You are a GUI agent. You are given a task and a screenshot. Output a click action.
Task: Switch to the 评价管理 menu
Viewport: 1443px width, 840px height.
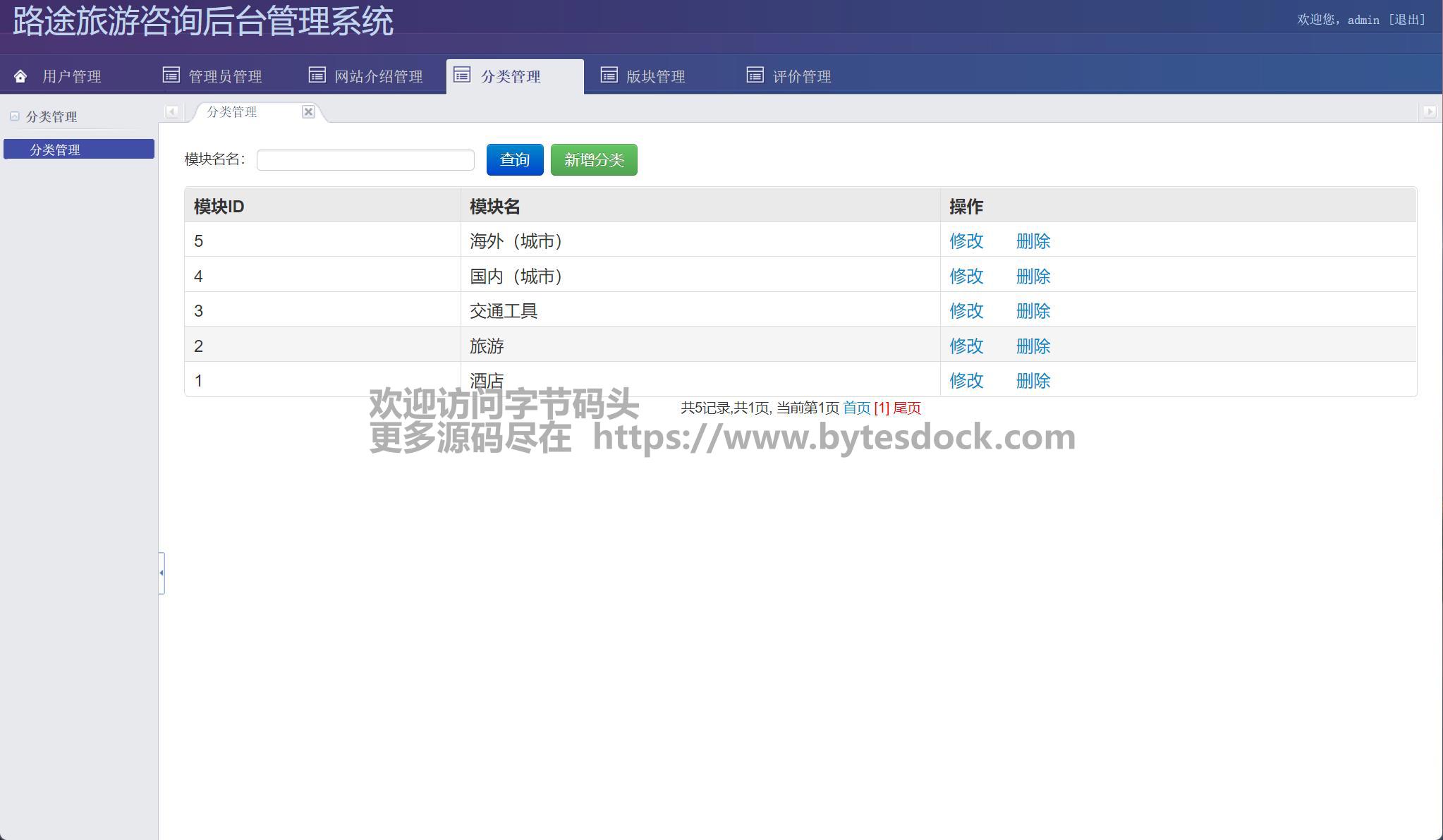802,76
